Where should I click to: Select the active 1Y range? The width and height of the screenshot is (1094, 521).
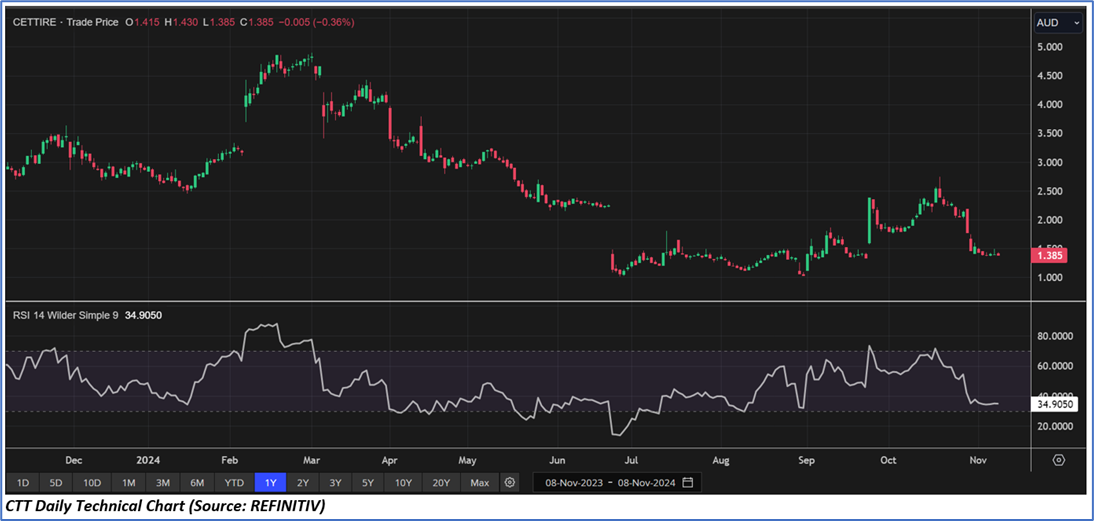tap(269, 483)
